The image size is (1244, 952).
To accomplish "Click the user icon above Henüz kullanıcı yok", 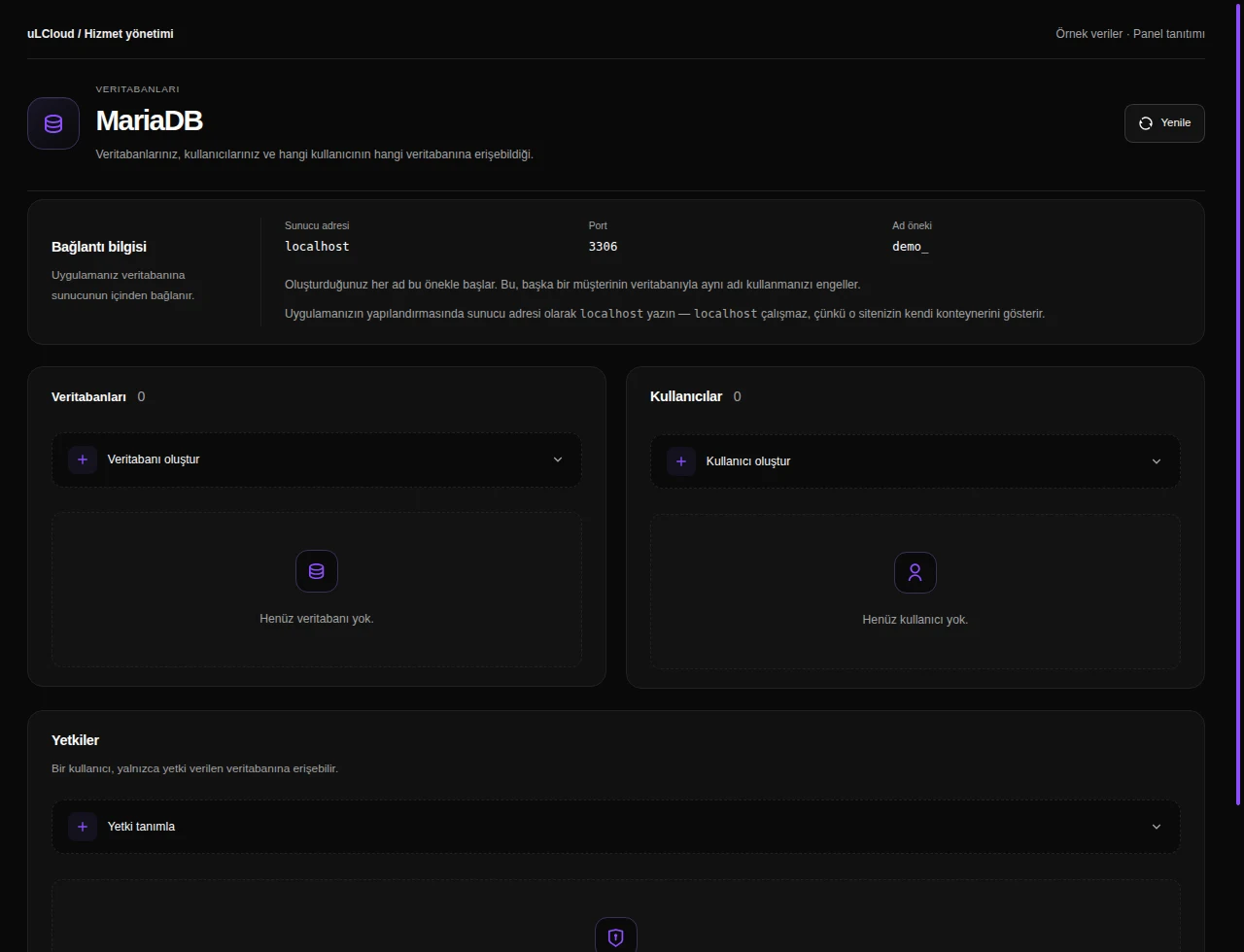I will tap(916, 572).
